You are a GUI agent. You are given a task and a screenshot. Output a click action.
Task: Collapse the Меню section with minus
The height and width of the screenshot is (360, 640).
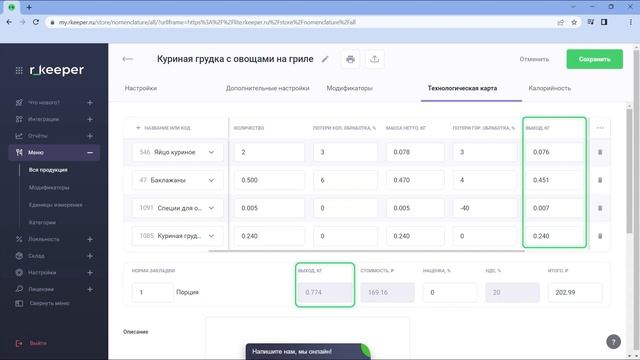(x=90, y=153)
